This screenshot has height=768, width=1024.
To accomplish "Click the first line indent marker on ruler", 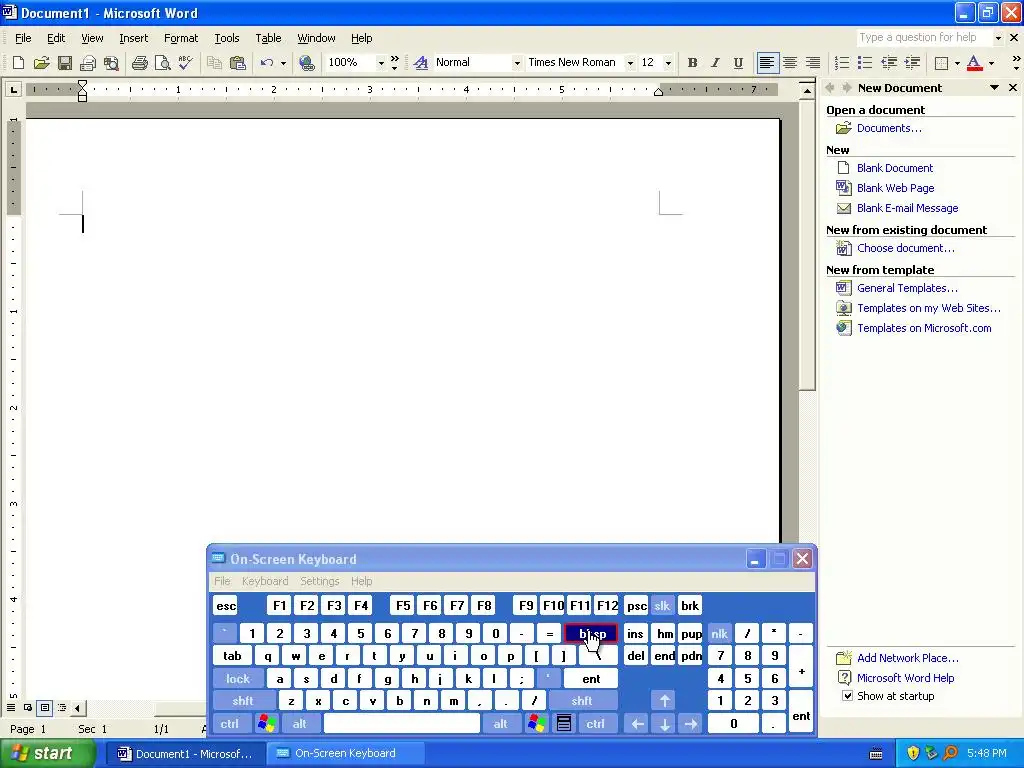I will point(82,84).
